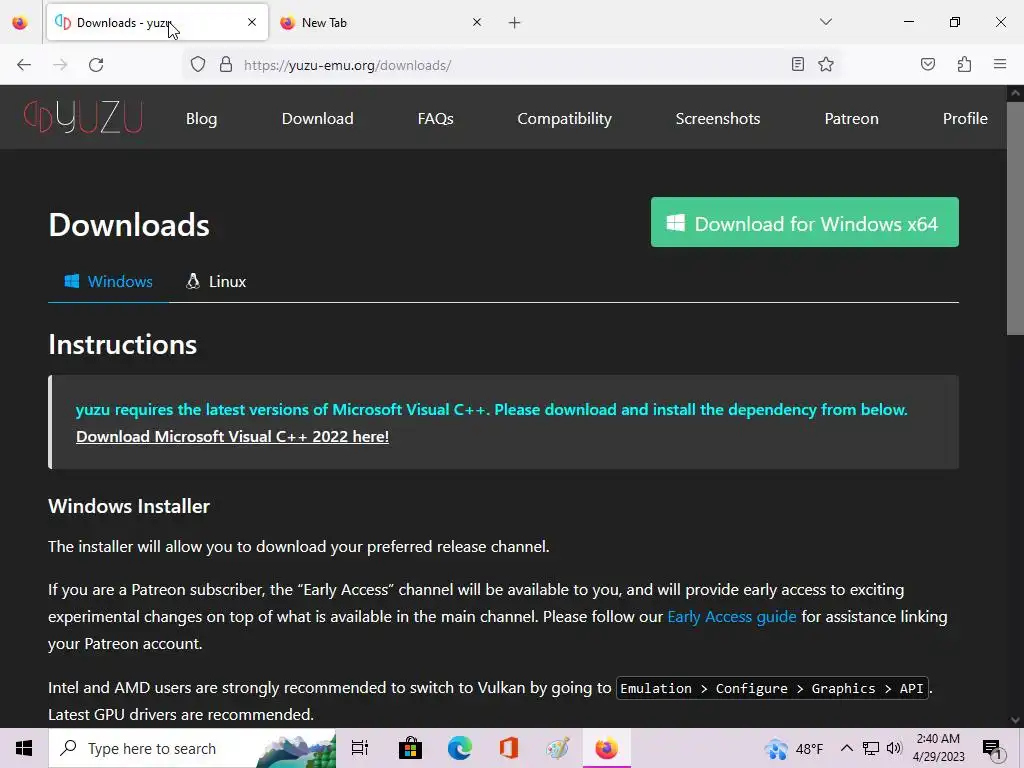Launch Microsoft Store from taskbar
This screenshot has width=1024, height=768.
pos(410,748)
